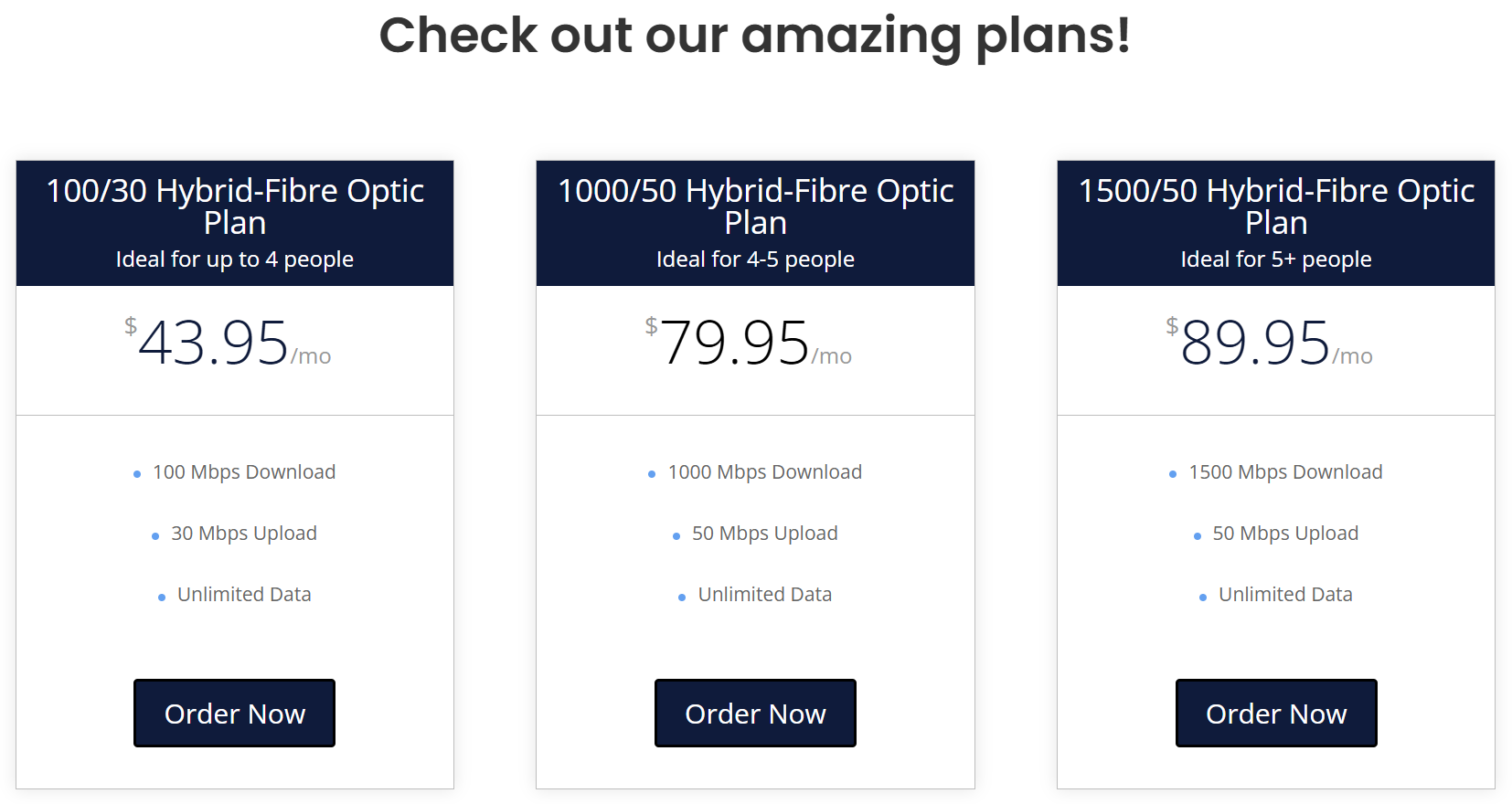Click the 'Ideal for 5+ people' subtitle

(x=1276, y=259)
